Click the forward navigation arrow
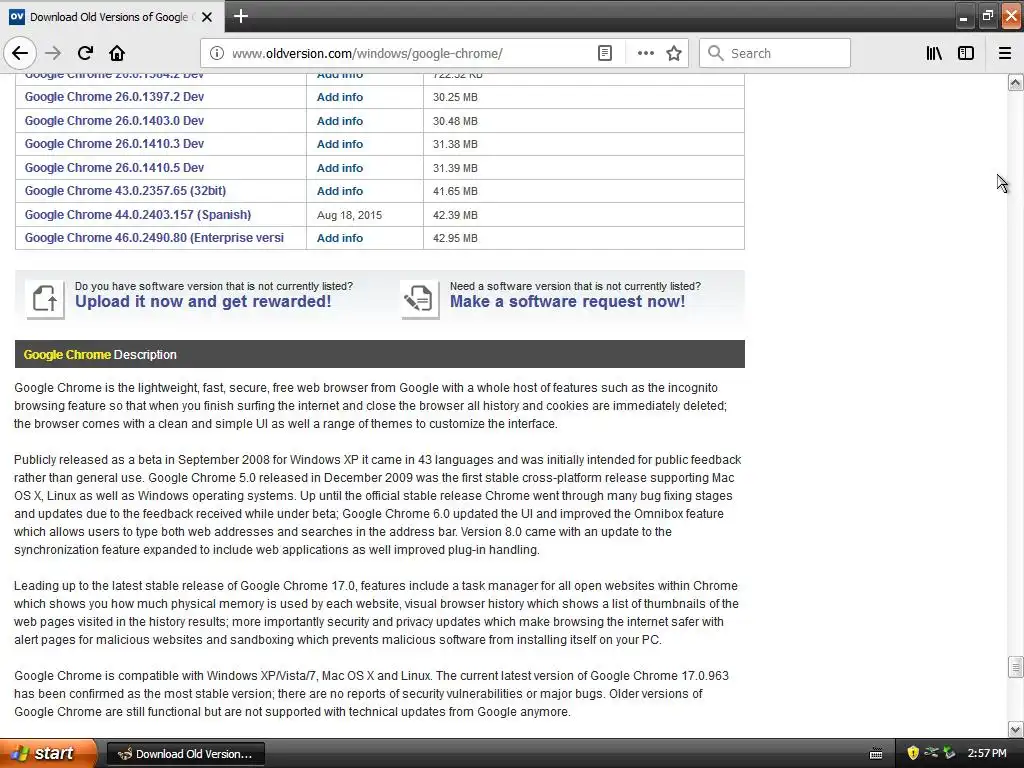This screenshot has width=1024, height=768. [53, 53]
